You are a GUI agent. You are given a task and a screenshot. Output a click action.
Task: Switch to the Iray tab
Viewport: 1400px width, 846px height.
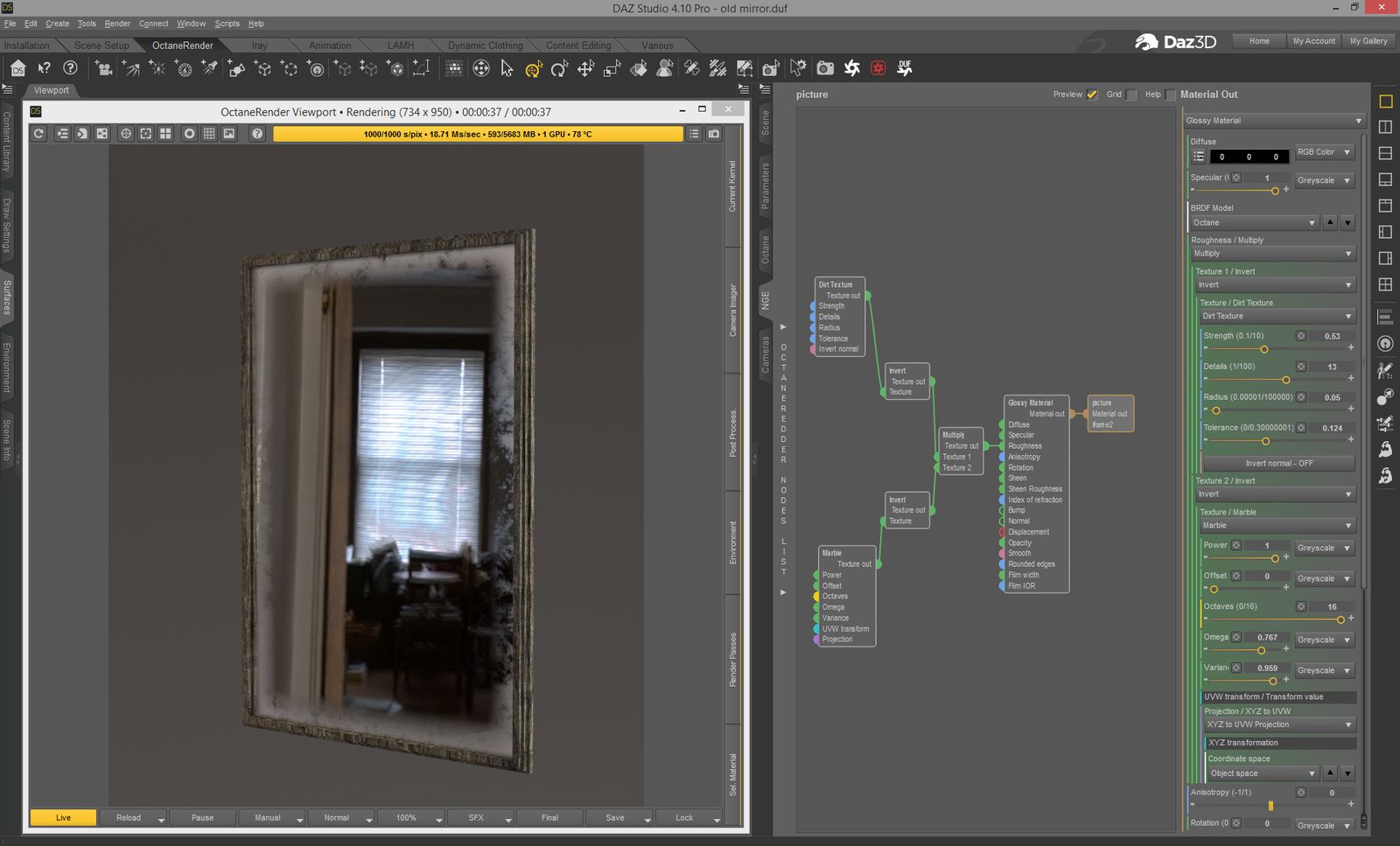tap(260, 45)
